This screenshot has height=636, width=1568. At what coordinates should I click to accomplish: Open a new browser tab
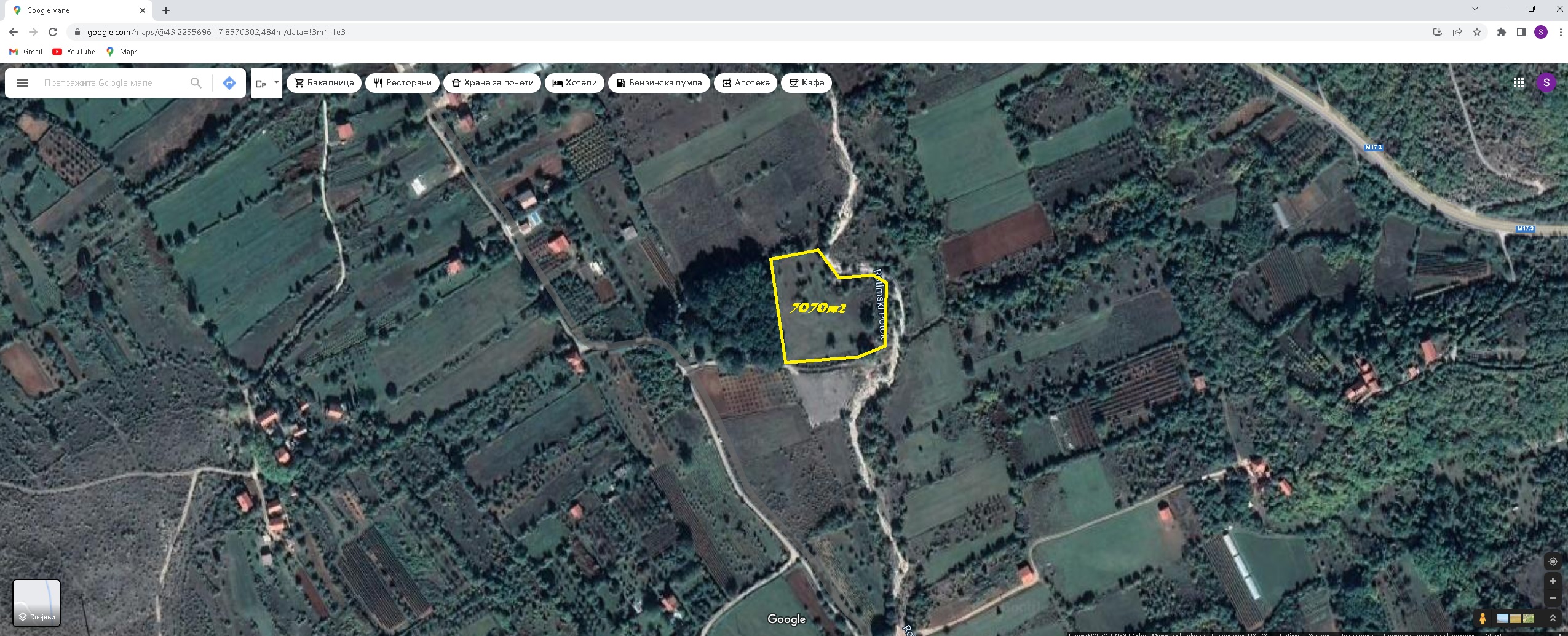coord(166,10)
